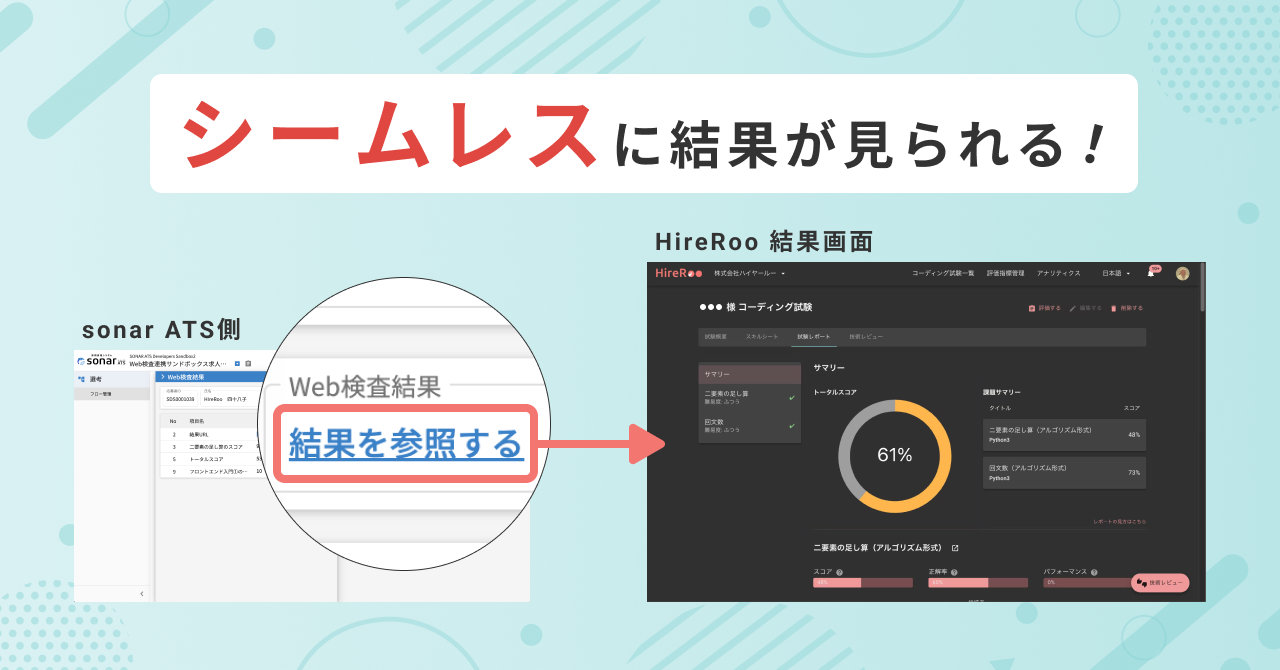Open 評価指標管理 in the nav bar
The width and height of the screenshot is (1280, 670).
[x=1005, y=273]
